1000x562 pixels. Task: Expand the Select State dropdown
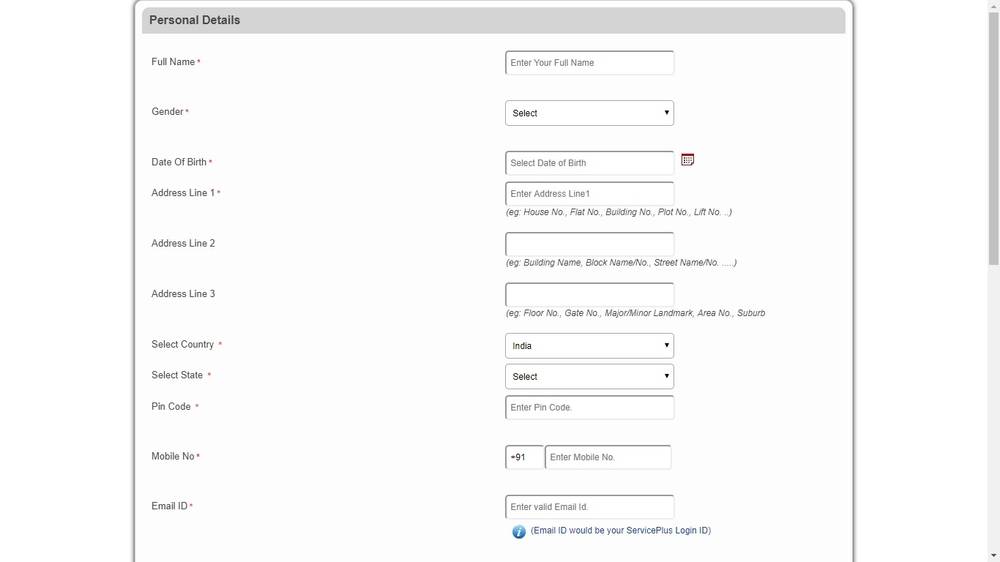(x=589, y=377)
